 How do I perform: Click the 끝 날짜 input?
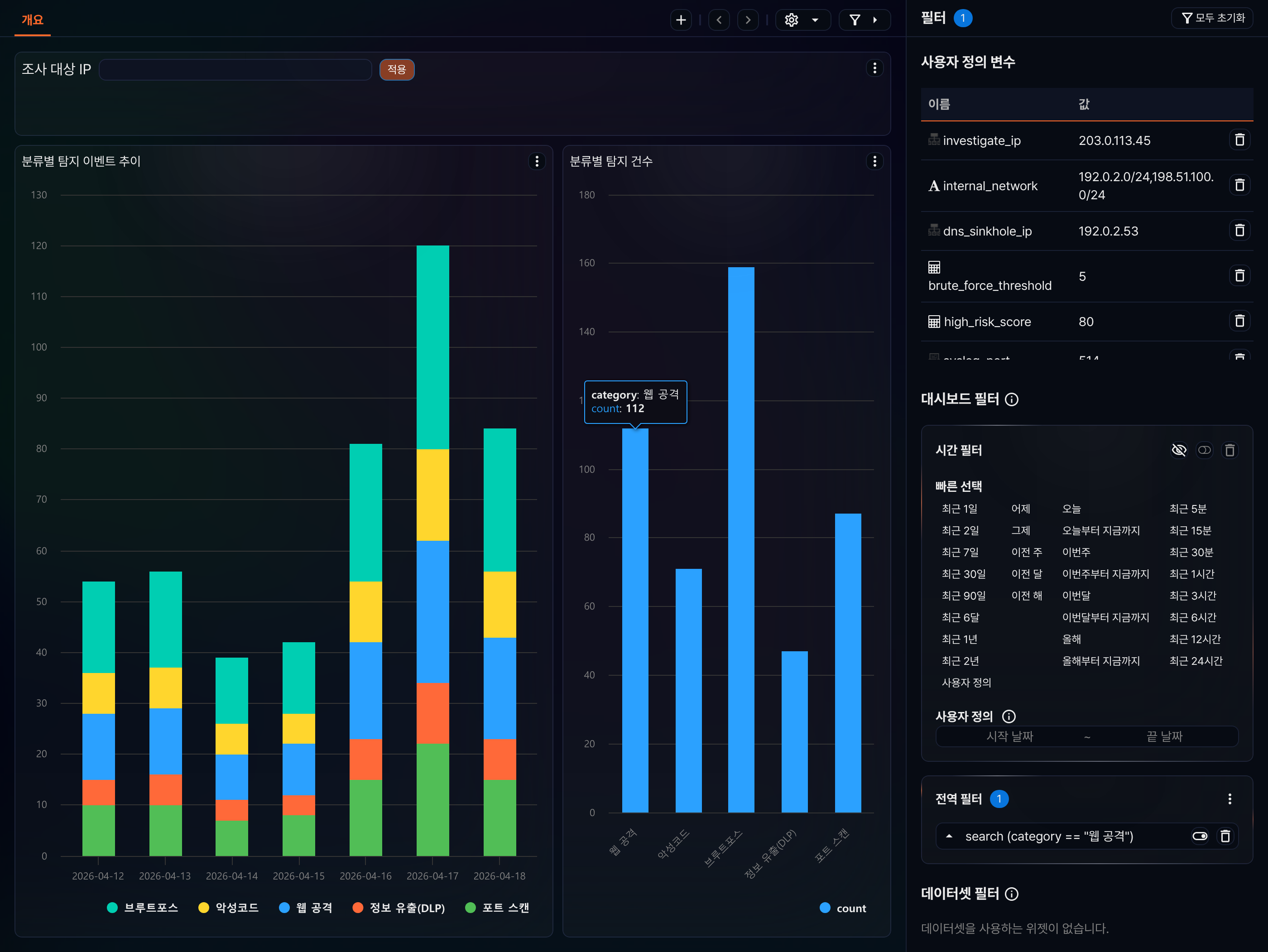[1164, 736]
